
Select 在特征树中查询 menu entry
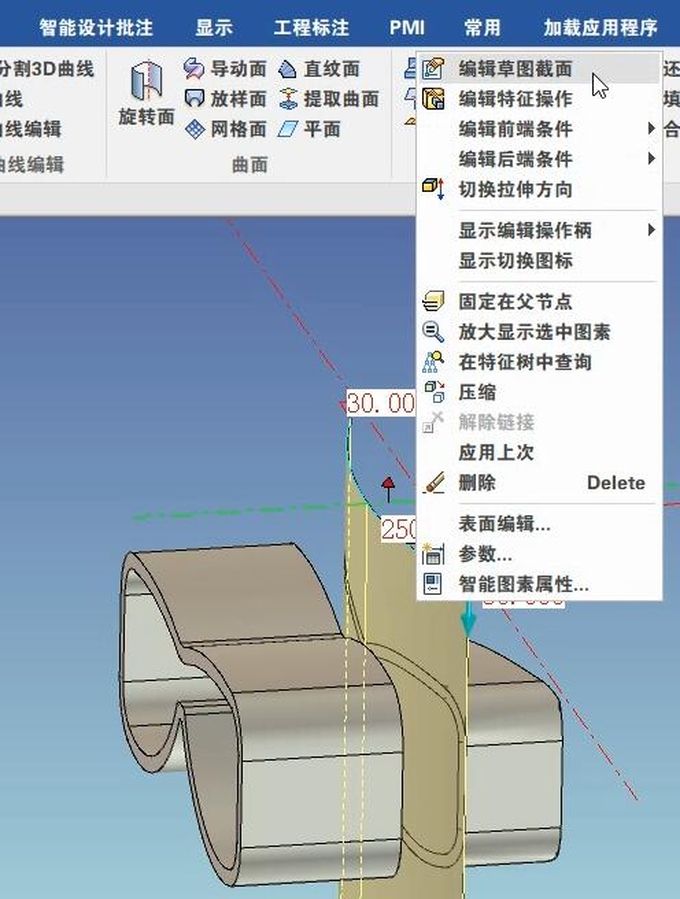539,362
